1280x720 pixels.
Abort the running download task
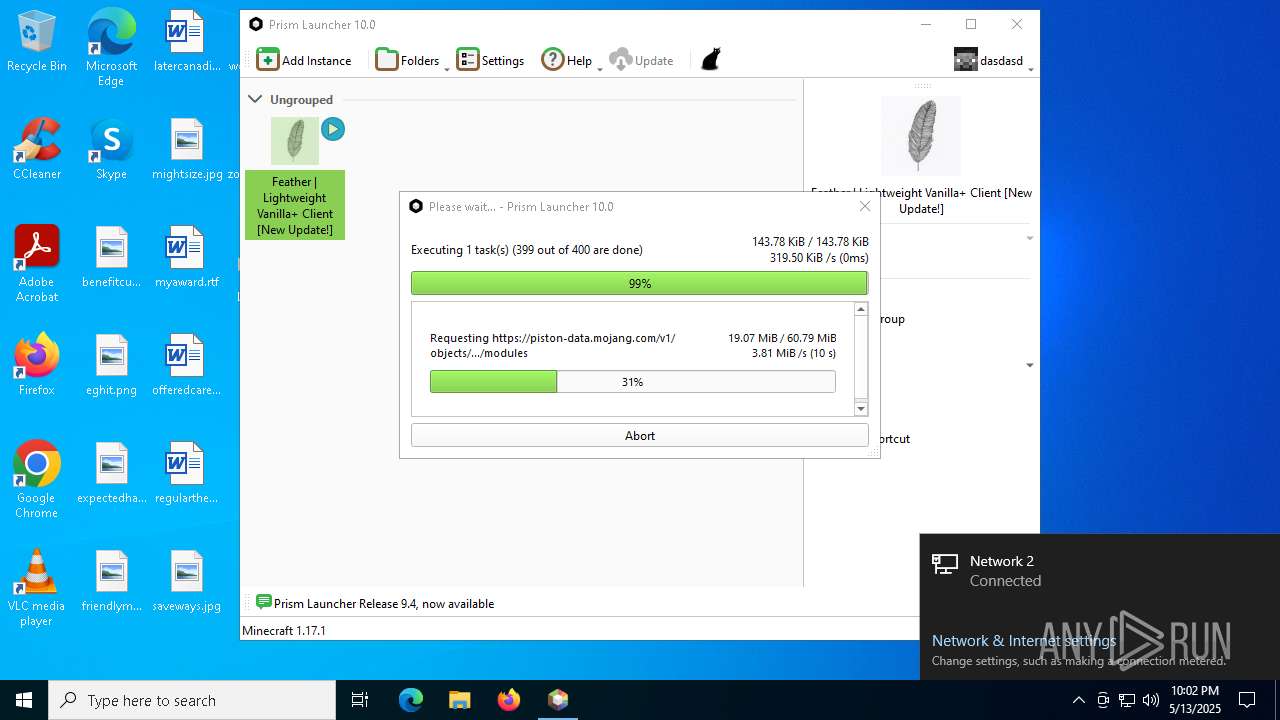640,435
